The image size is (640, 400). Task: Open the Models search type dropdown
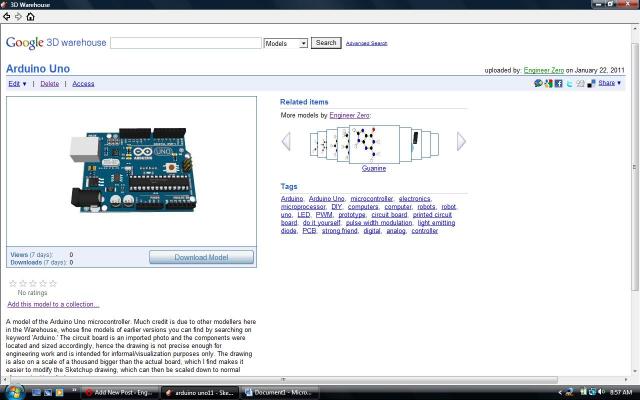286,43
